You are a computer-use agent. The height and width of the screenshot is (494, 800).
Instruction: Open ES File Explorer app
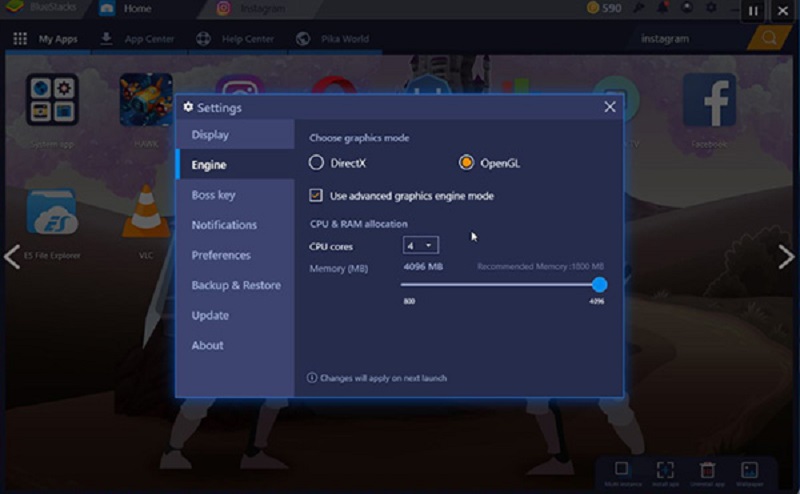coord(52,211)
